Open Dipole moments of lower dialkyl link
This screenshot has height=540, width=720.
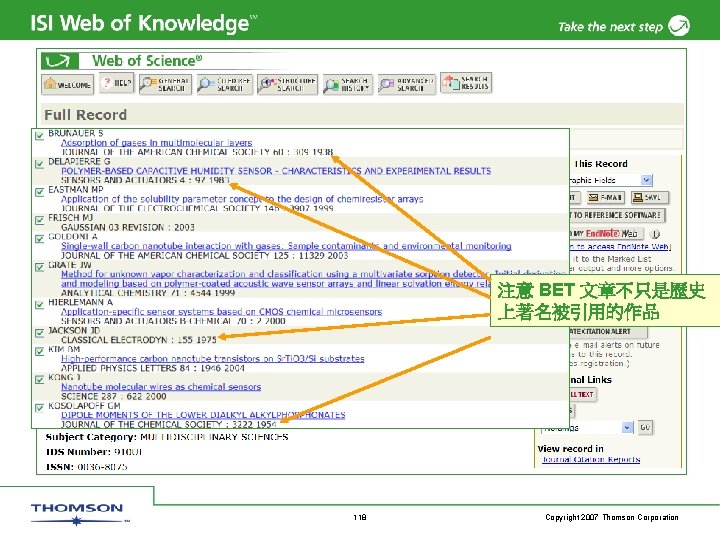[203, 415]
